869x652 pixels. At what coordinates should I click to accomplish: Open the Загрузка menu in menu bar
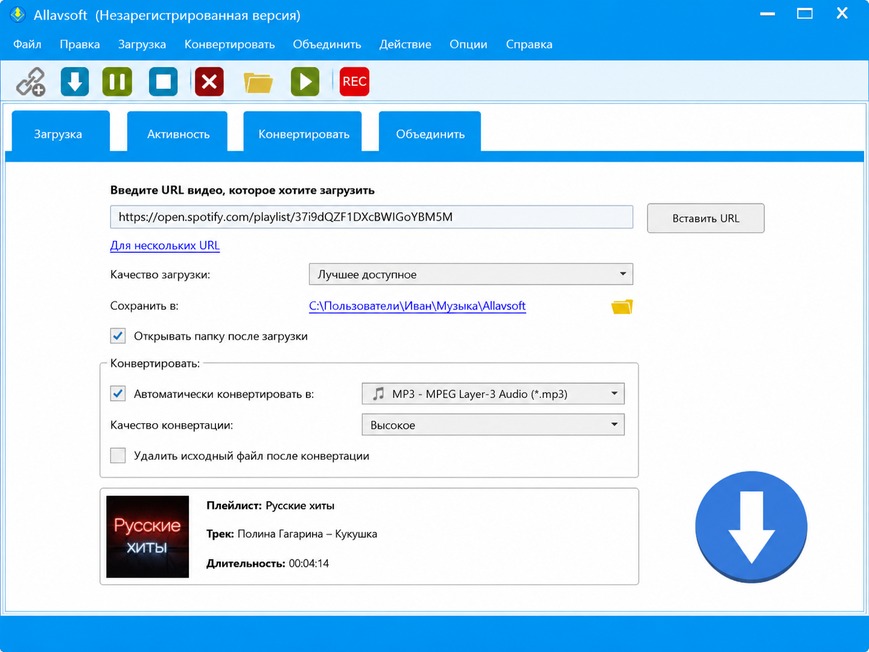142,44
